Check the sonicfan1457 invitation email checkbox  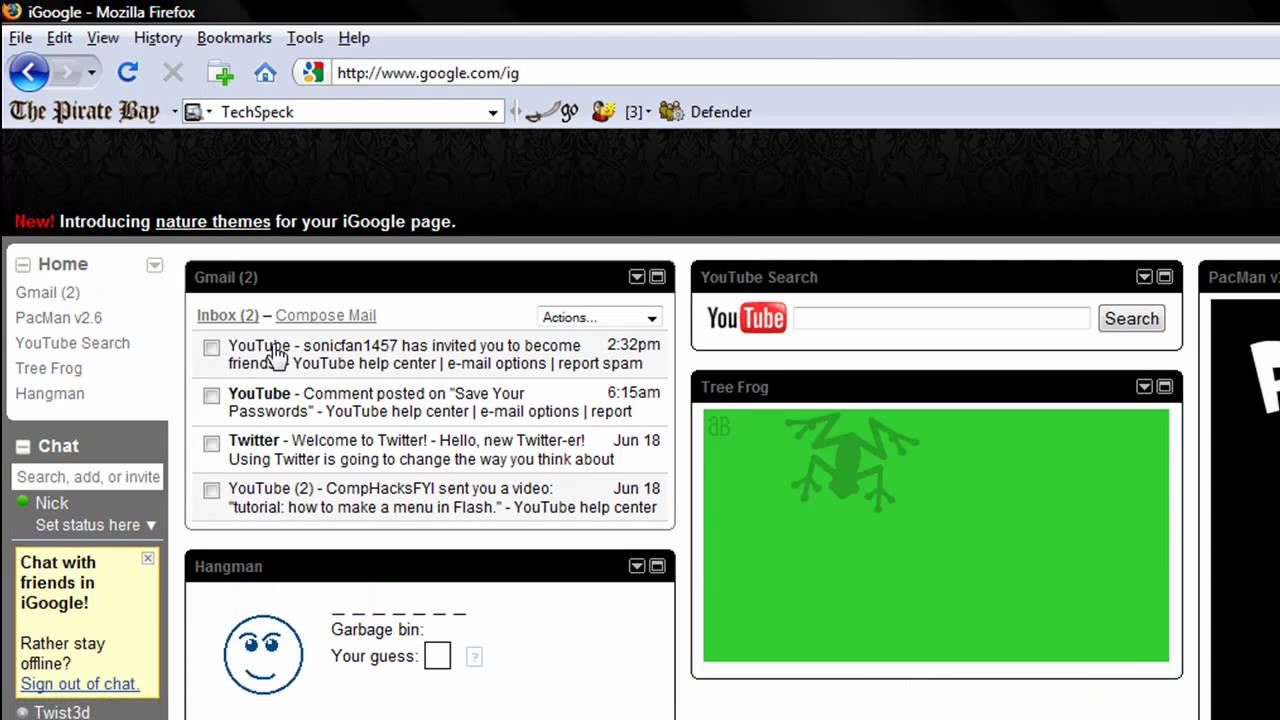tap(212, 348)
